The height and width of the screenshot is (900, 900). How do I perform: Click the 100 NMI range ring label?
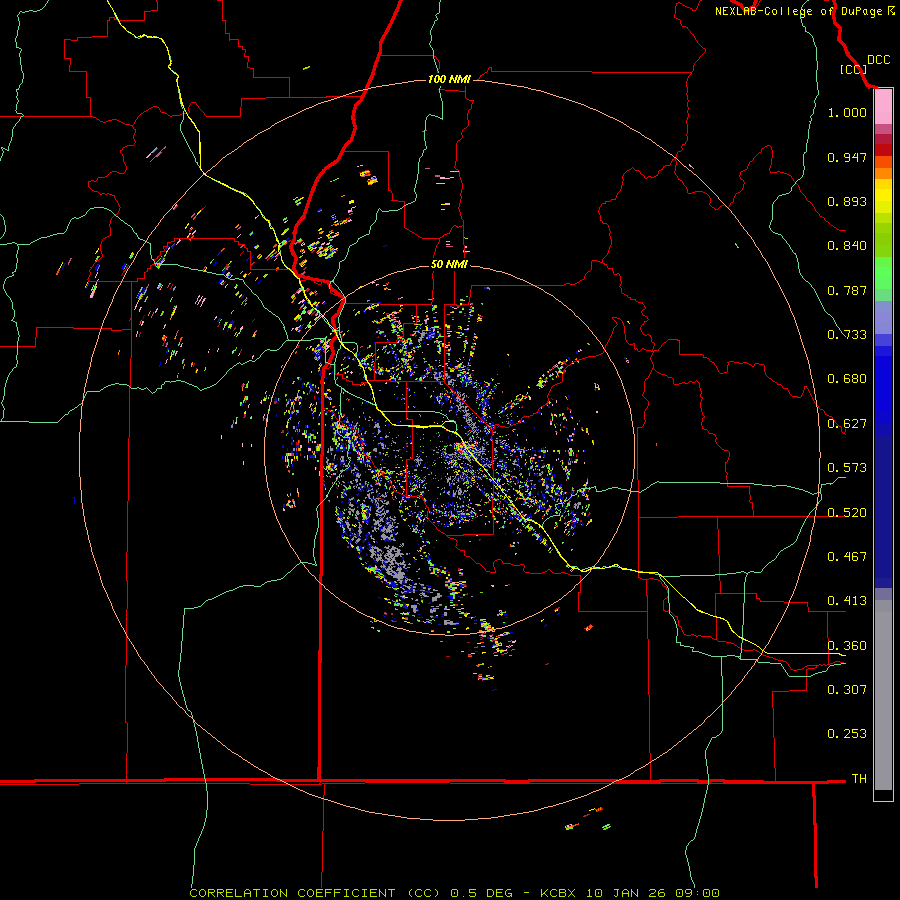(x=449, y=79)
